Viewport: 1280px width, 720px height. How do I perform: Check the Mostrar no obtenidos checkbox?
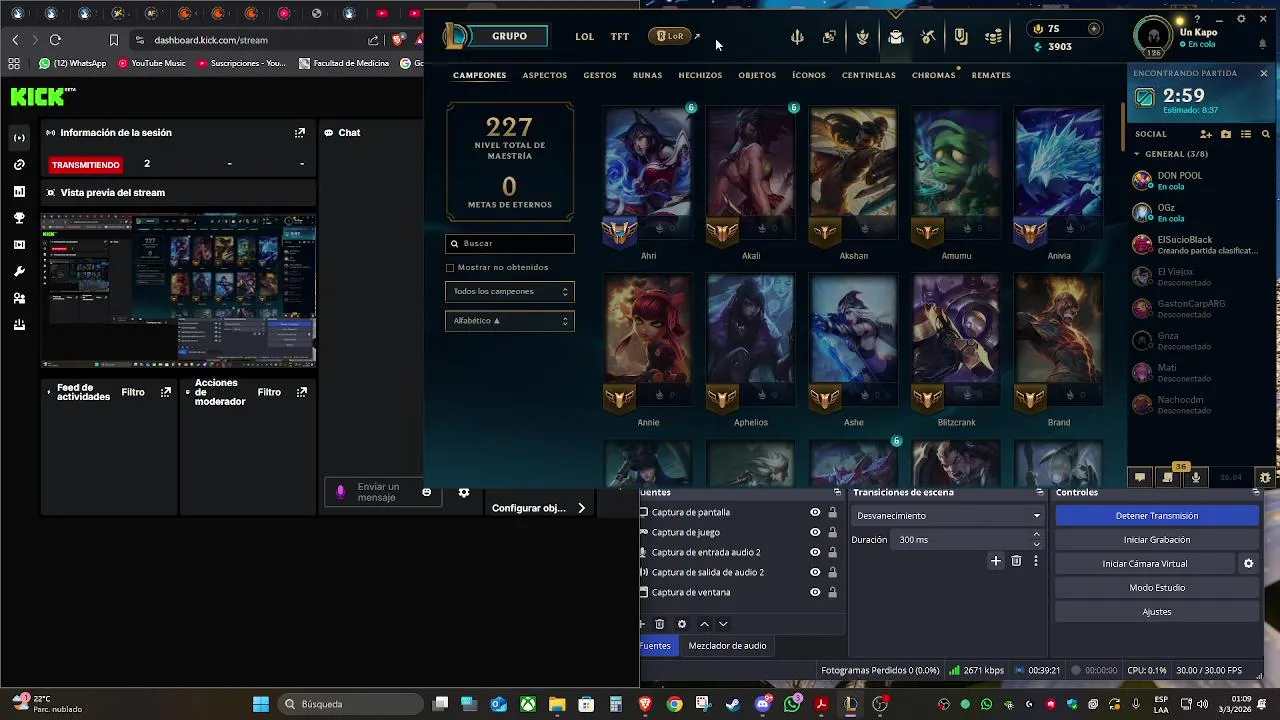click(x=450, y=268)
